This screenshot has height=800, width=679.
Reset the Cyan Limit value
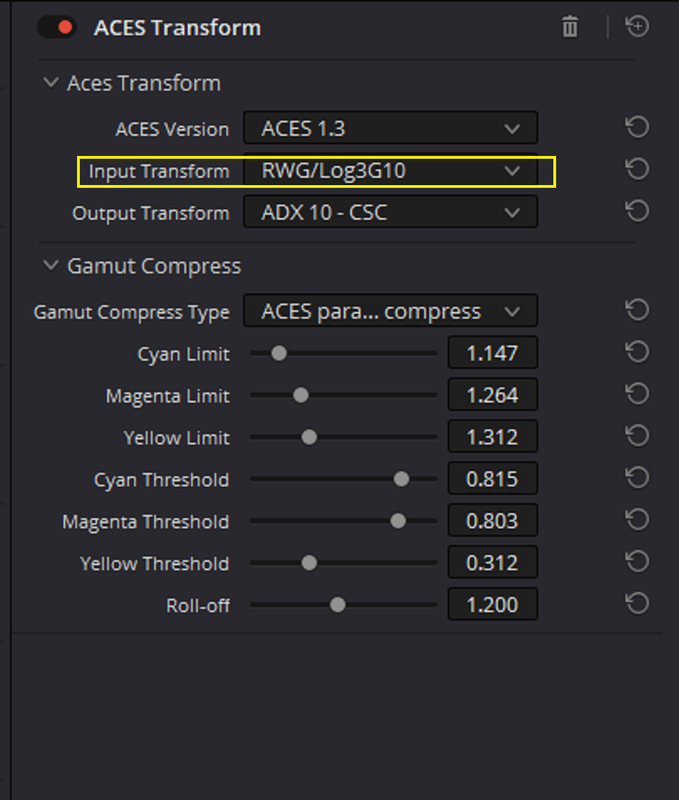[x=637, y=352]
